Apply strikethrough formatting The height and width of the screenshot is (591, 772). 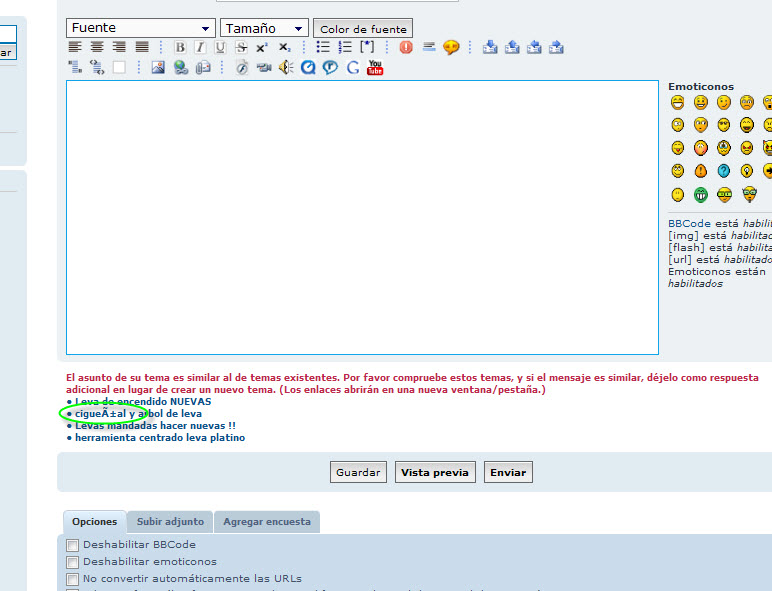pyautogui.click(x=241, y=47)
